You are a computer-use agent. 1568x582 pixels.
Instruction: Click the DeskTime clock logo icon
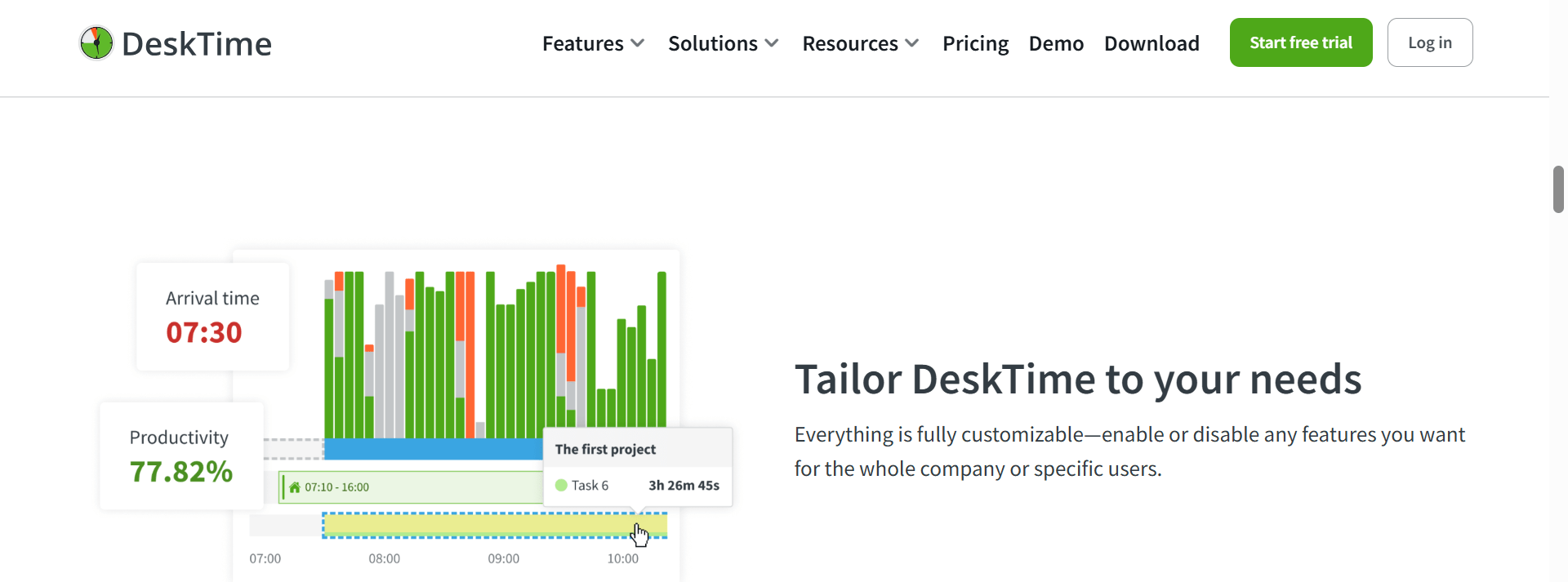96,43
